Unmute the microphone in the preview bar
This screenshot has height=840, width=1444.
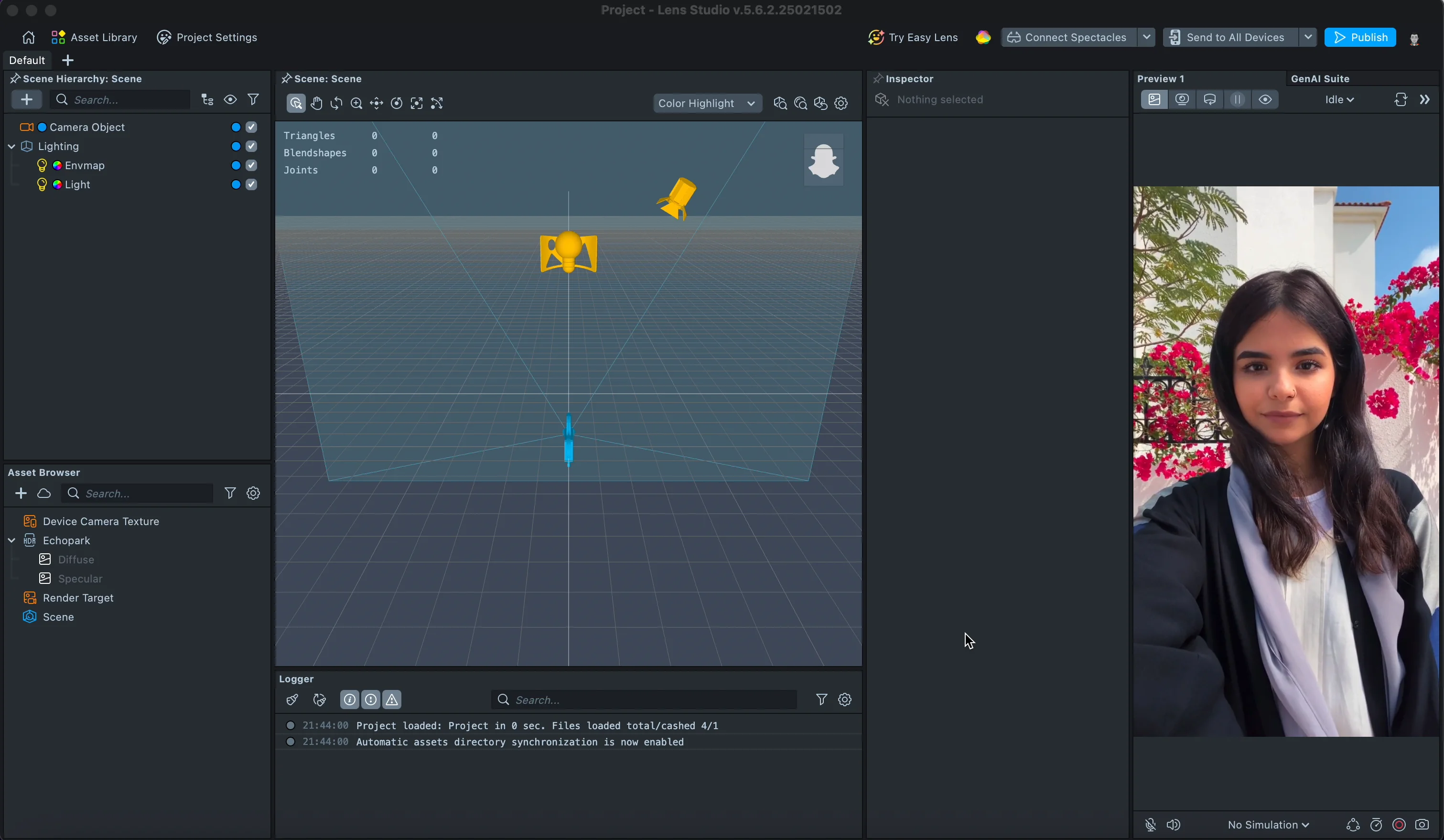1151,825
